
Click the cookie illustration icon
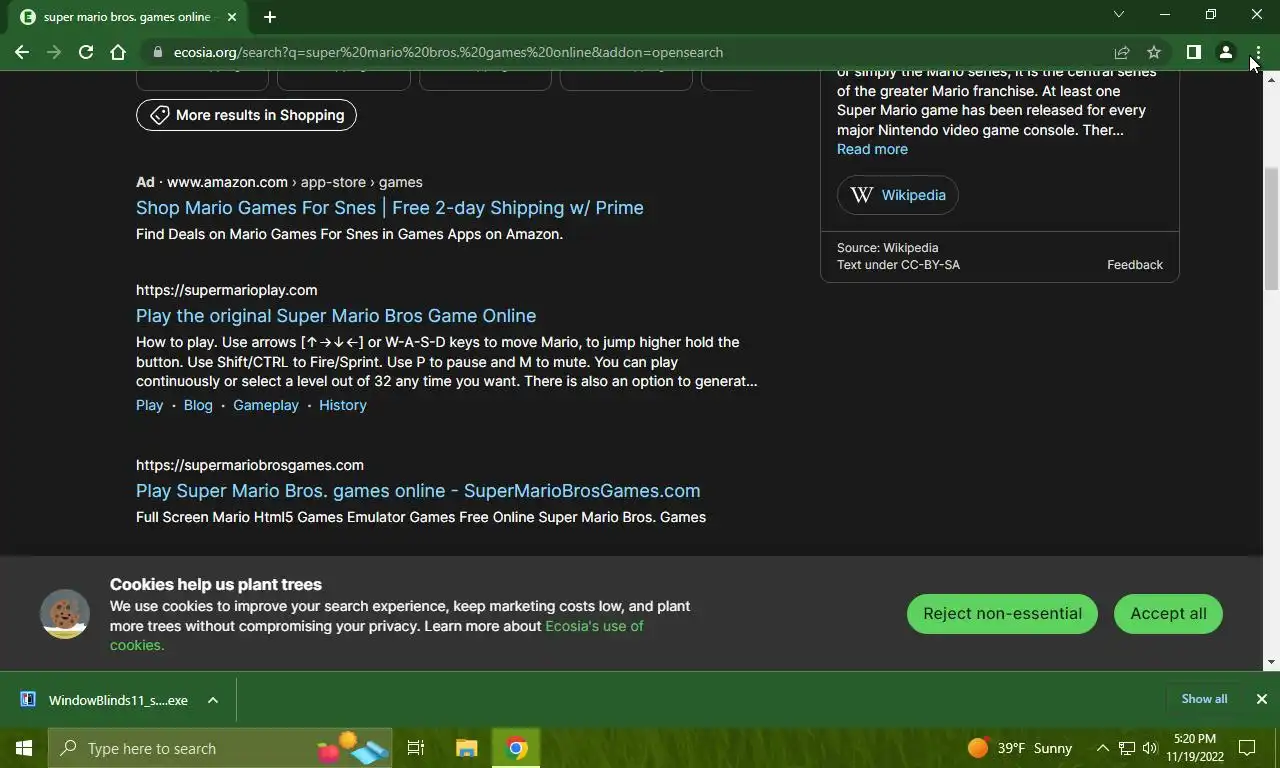(x=65, y=614)
